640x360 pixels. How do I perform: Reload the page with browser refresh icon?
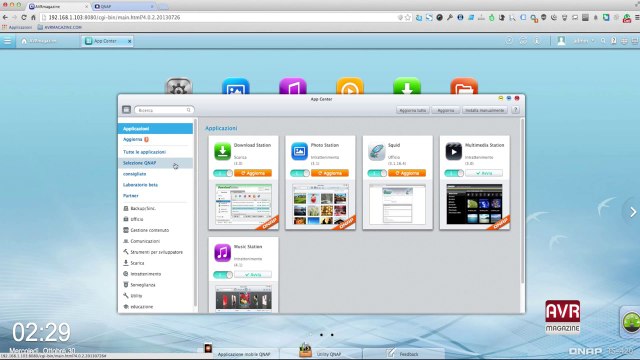pyautogui.click(x=24, y=18)
